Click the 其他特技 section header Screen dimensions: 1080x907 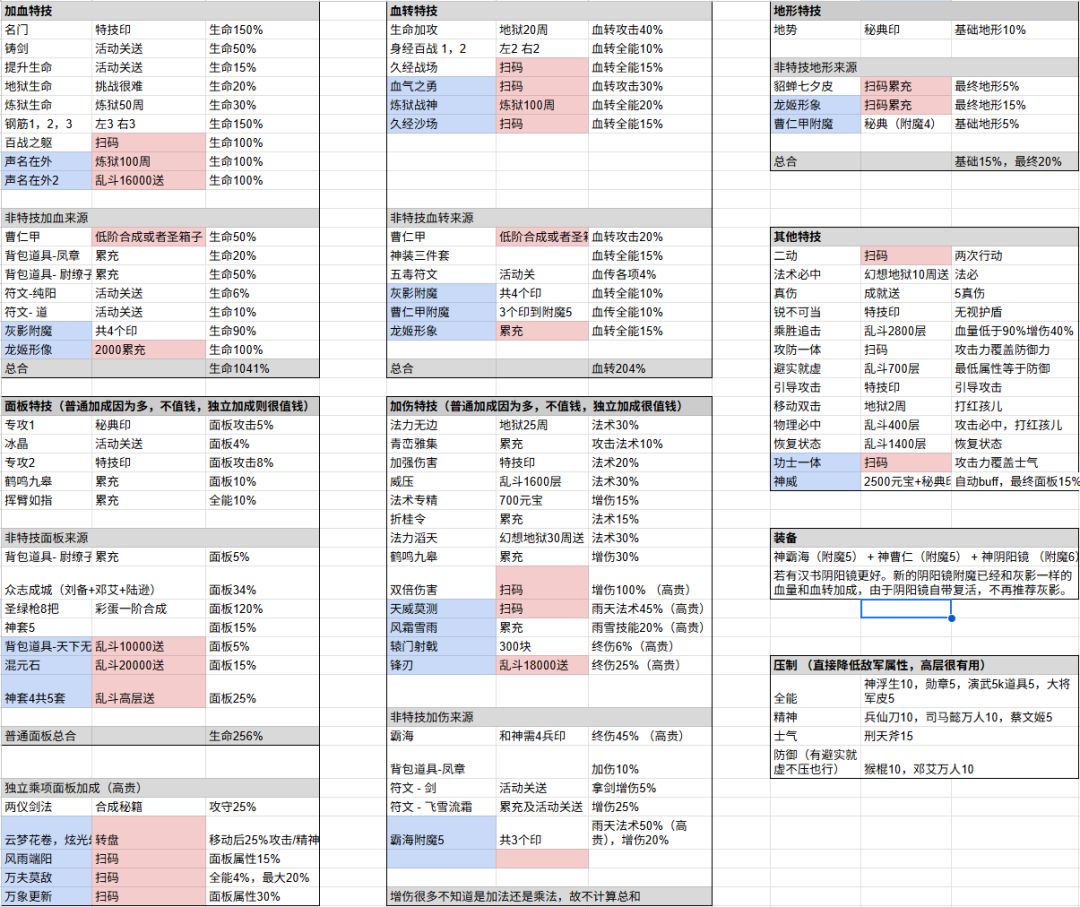coord(924,237)
